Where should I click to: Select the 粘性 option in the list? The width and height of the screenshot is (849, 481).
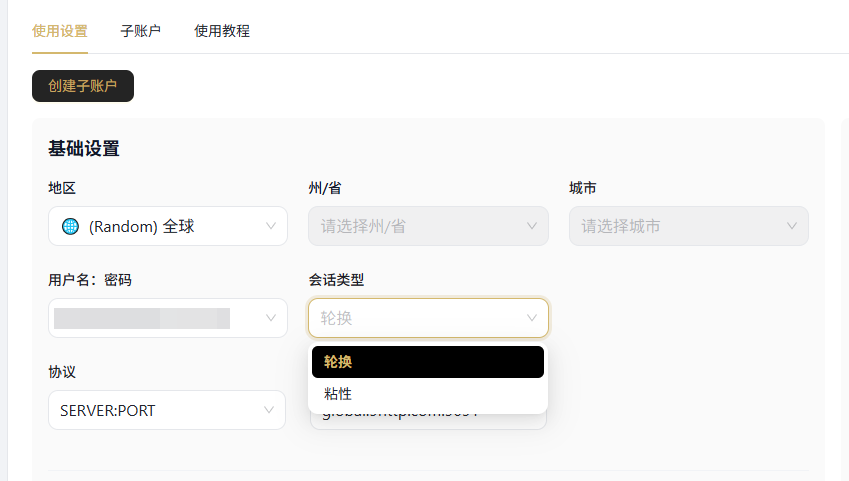(x=428, y=394)
